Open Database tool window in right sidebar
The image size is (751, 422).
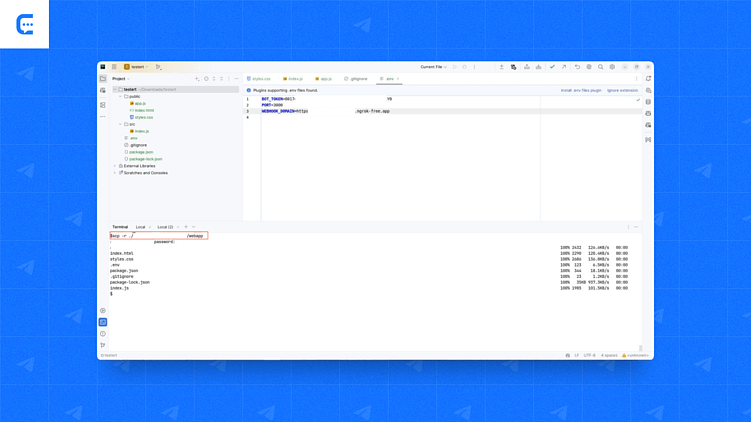click(648, 102)
